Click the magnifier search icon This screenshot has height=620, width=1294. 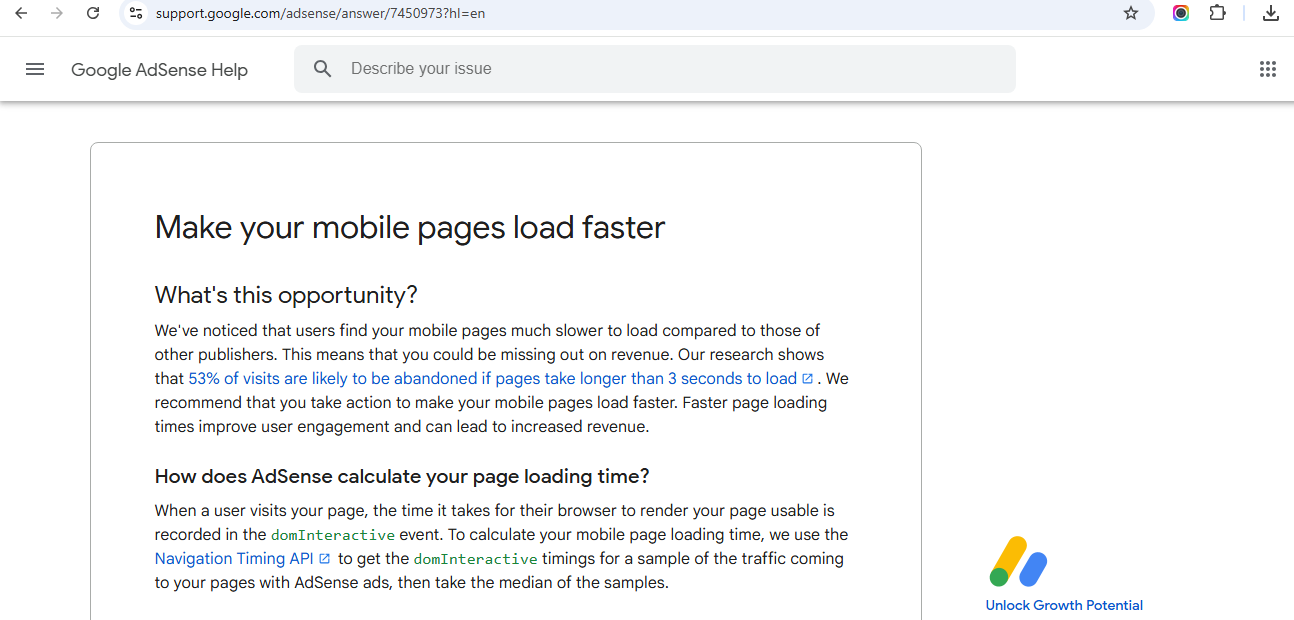322,69
